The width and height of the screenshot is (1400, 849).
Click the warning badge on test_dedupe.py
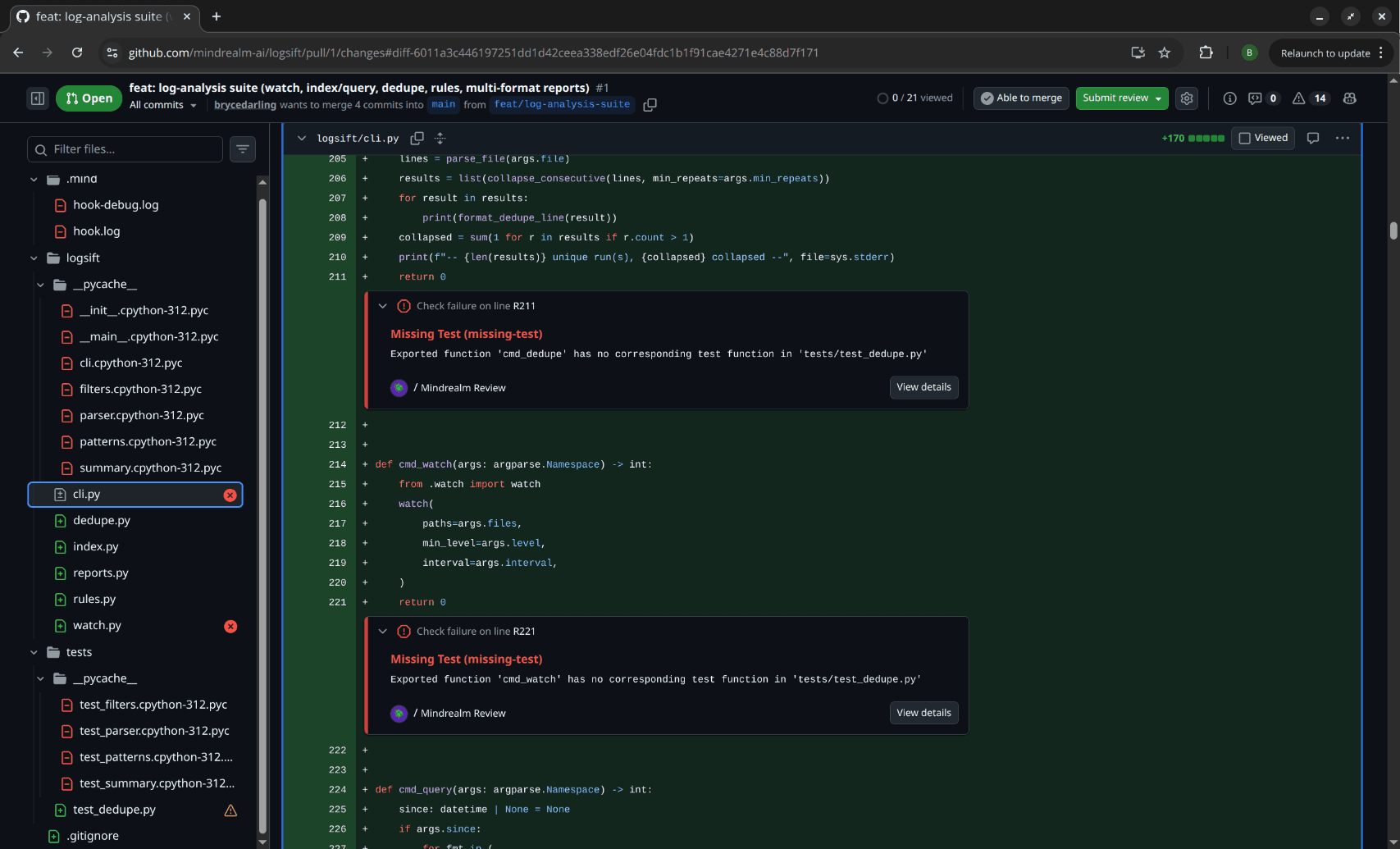(x=230, y=810)
